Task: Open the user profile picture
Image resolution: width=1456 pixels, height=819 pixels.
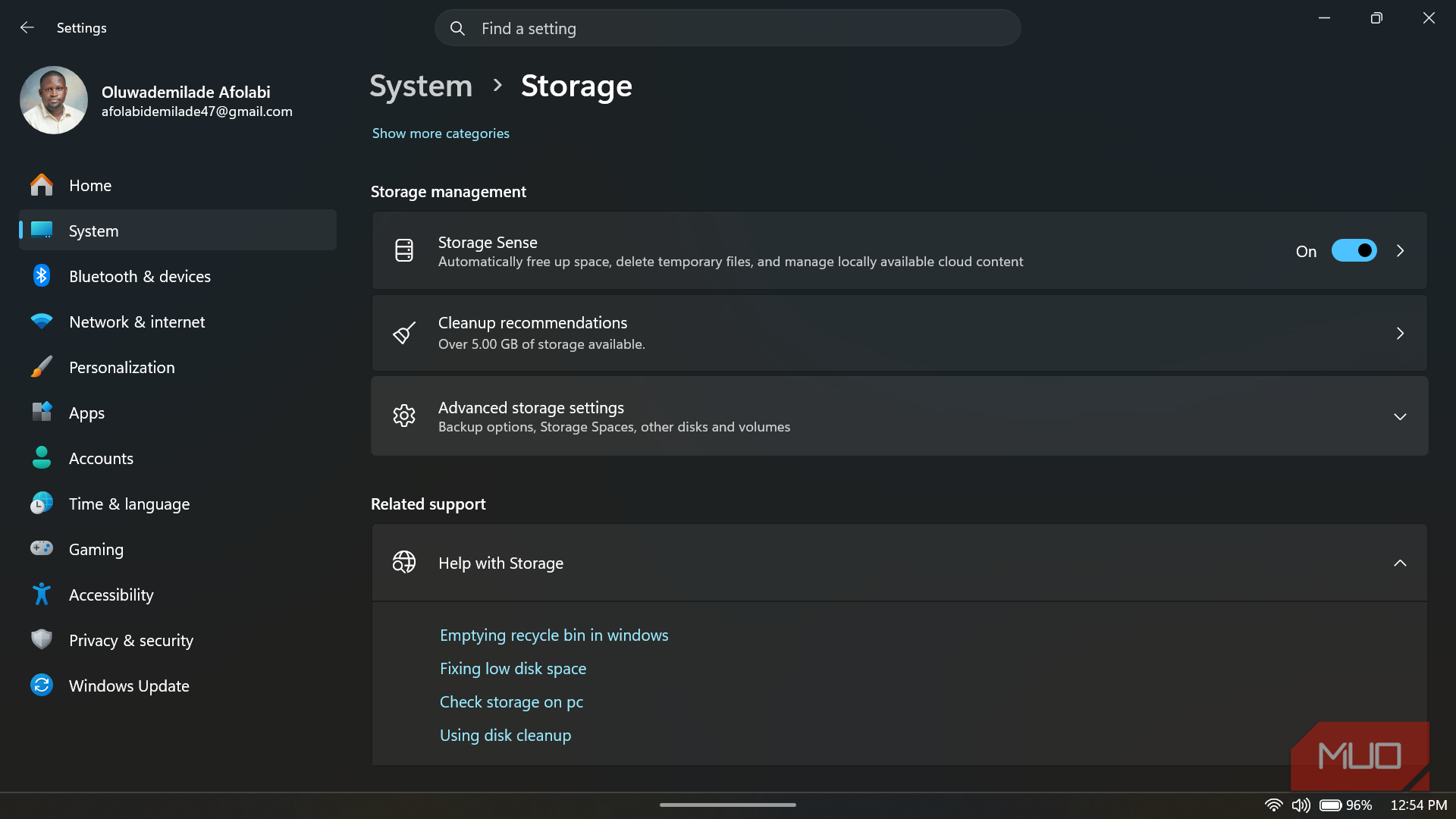Action: click(54, 100)
